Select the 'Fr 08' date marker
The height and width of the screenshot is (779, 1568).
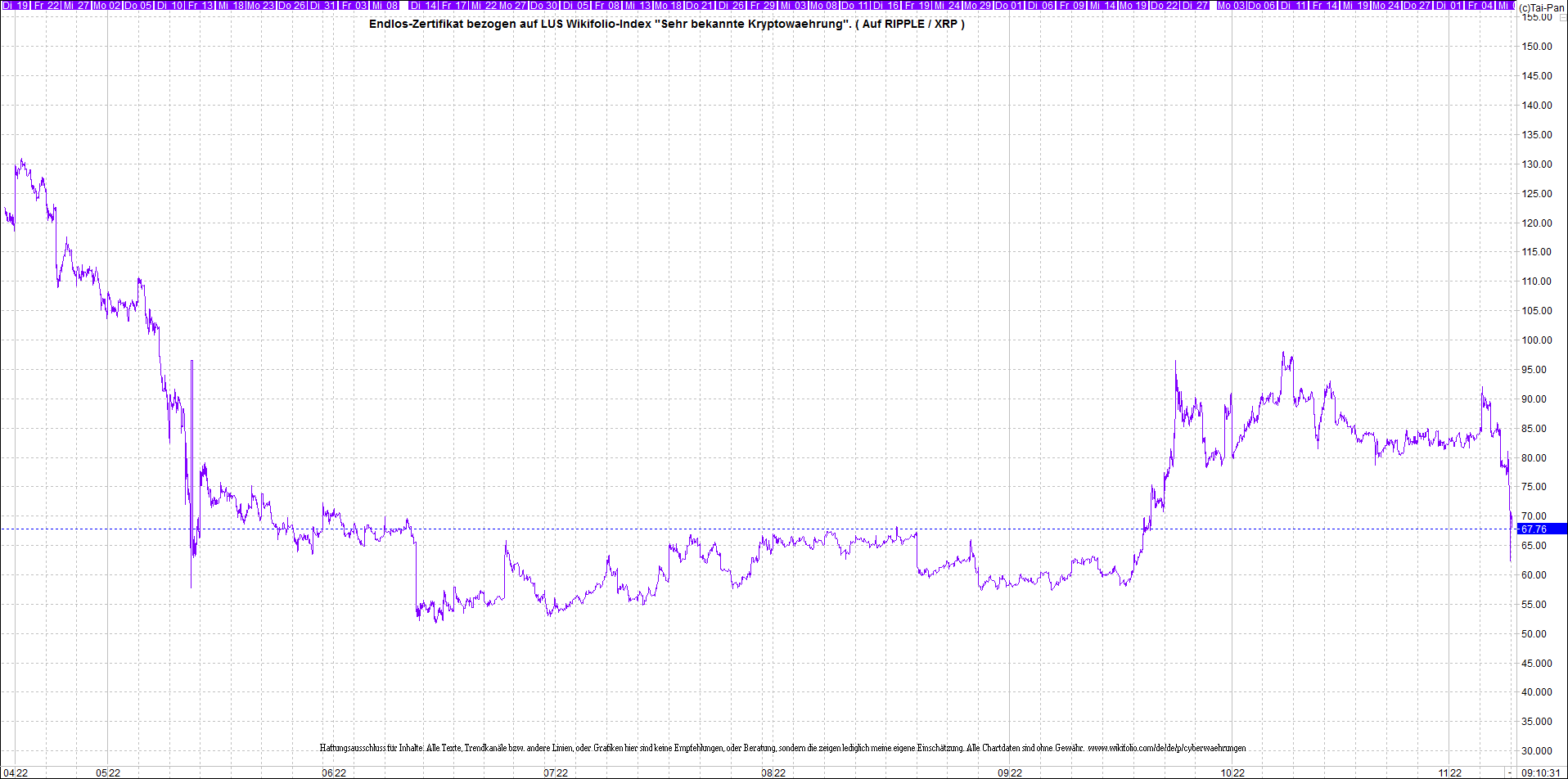(607, 5)
